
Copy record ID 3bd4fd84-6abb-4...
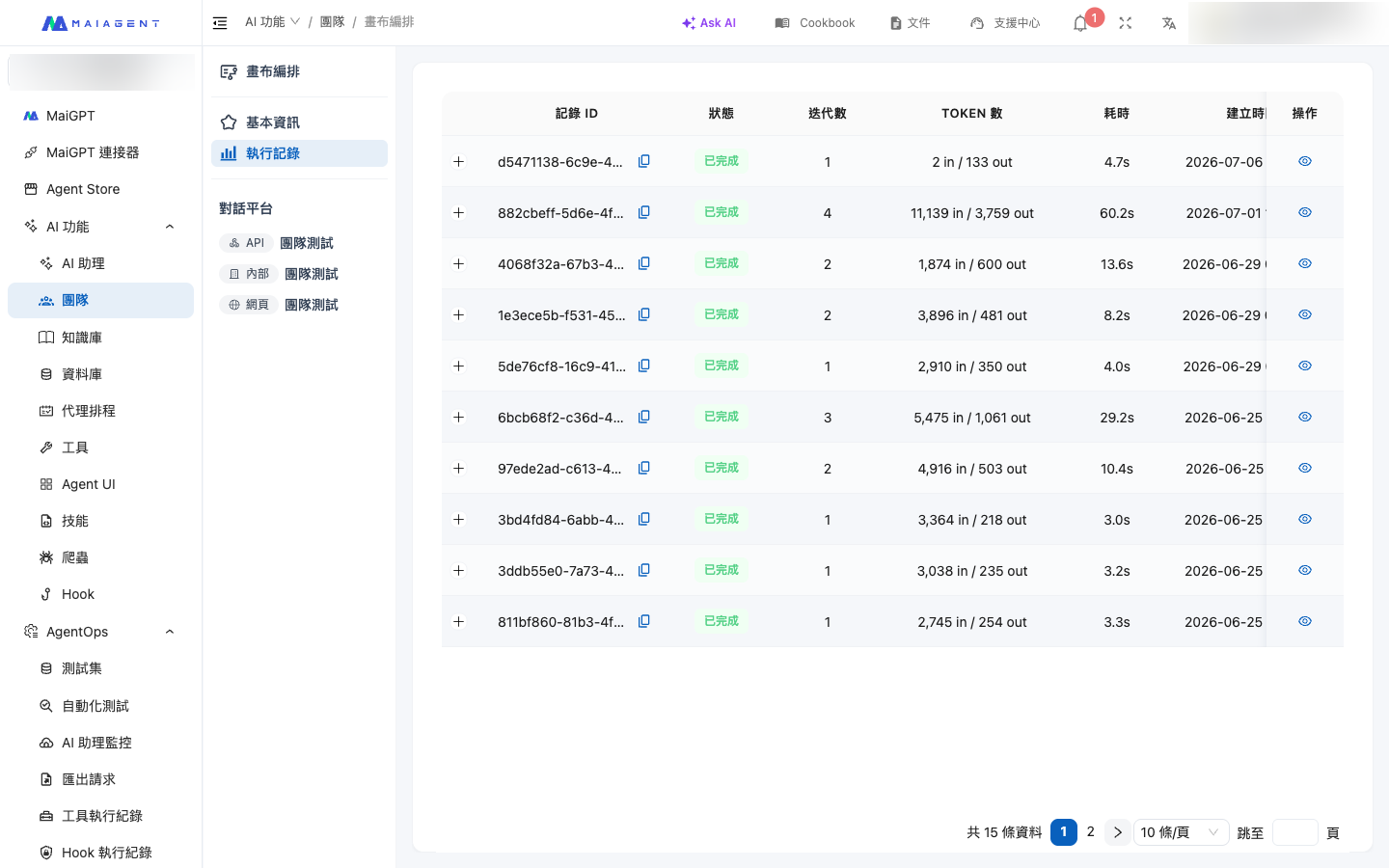pyautogui.click(x=644, y=519)
